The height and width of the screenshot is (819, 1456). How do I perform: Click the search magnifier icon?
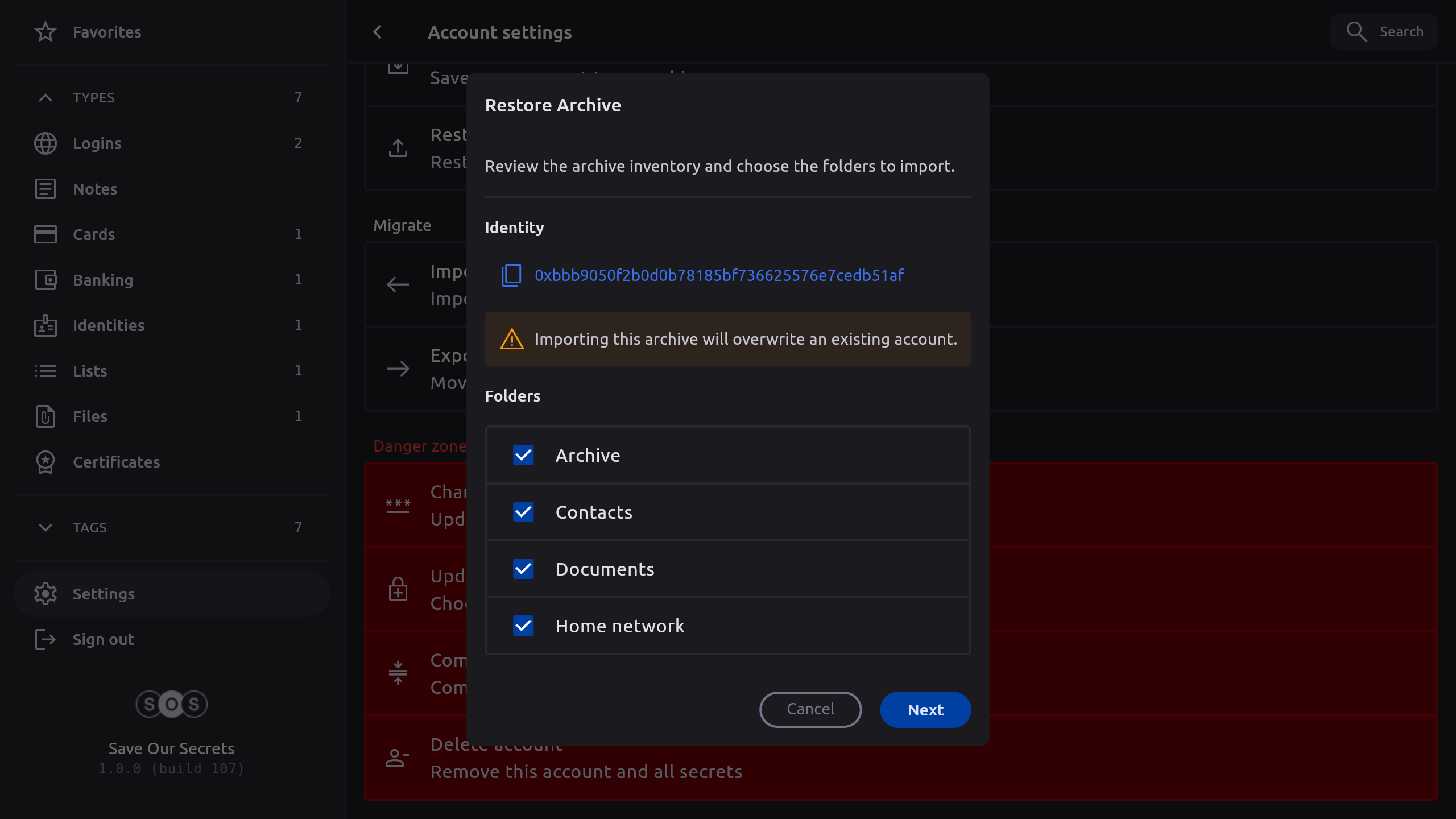[1356, 32]
